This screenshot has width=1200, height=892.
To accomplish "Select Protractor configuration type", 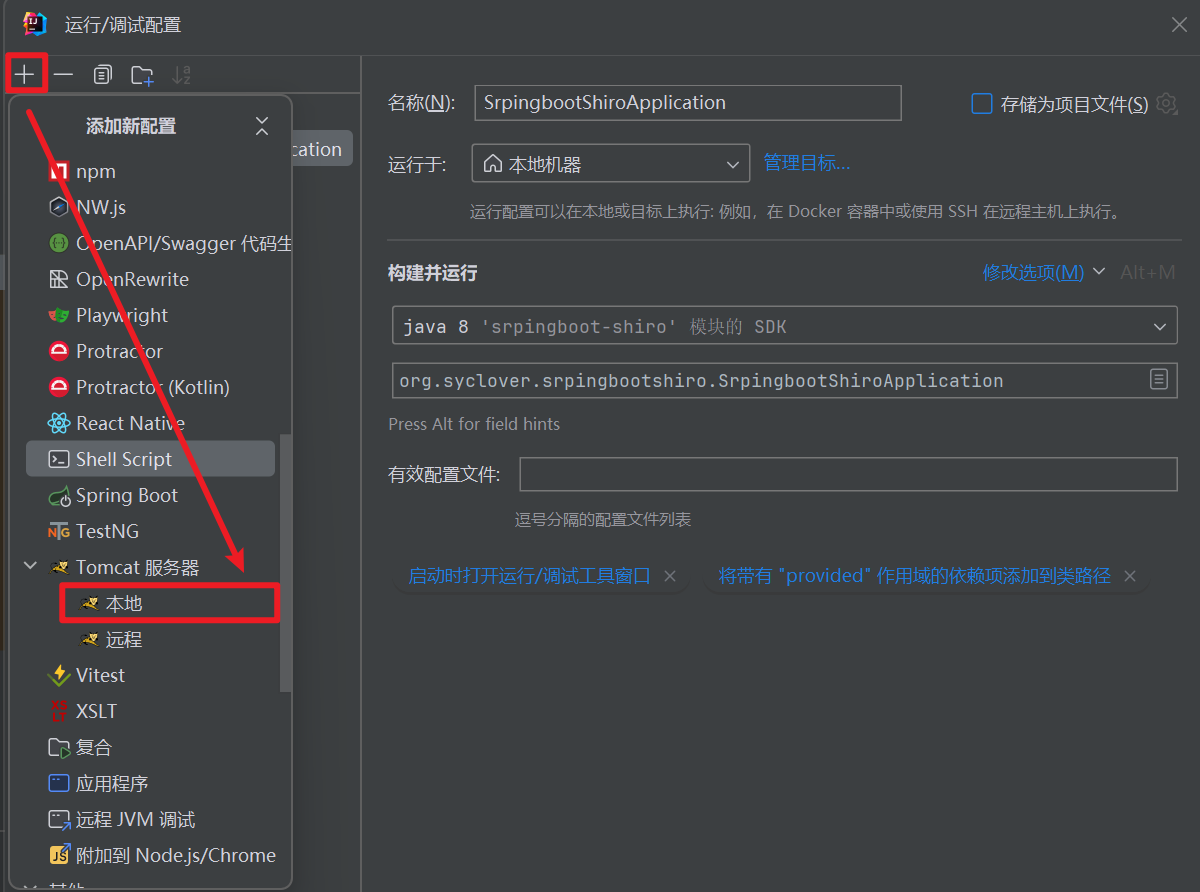I will tap(150, 351).
